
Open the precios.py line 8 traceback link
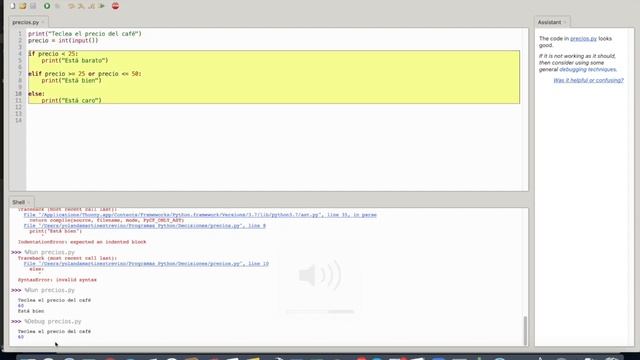(144, 225)
